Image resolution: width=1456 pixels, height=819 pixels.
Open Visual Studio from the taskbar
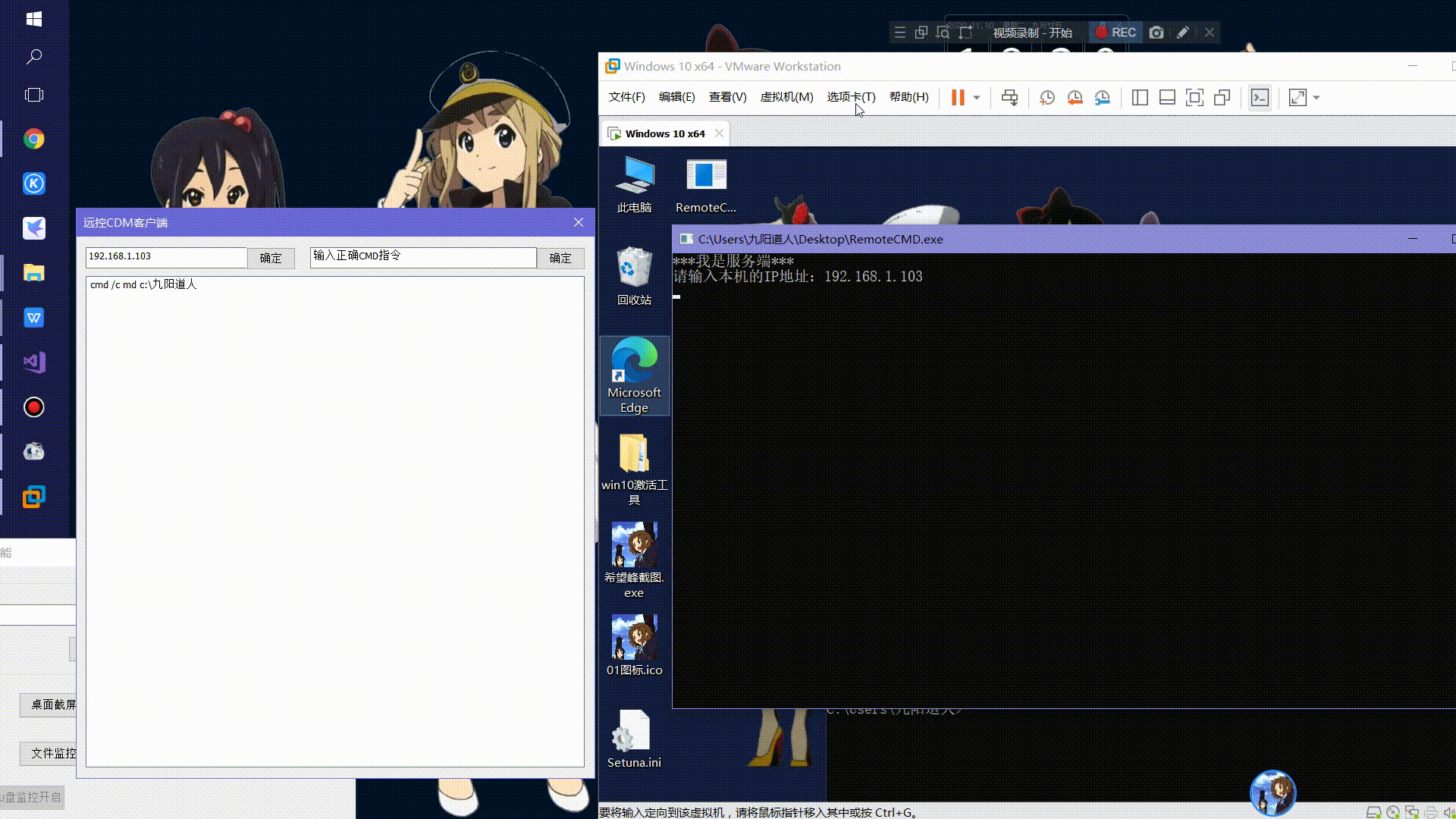click(x=34, y=362)
